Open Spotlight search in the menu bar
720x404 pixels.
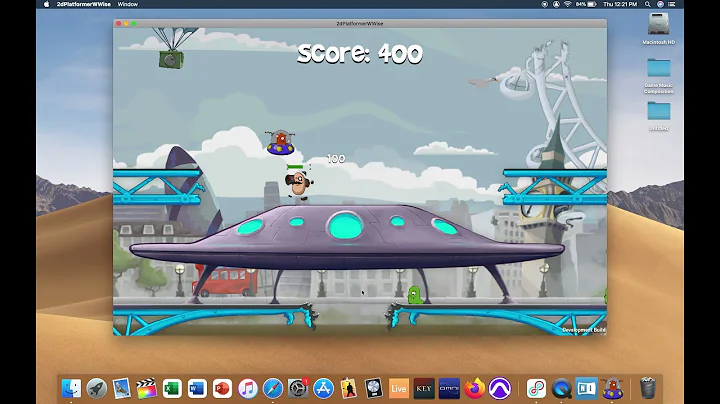pyautogui.click(x=647, y=4)
